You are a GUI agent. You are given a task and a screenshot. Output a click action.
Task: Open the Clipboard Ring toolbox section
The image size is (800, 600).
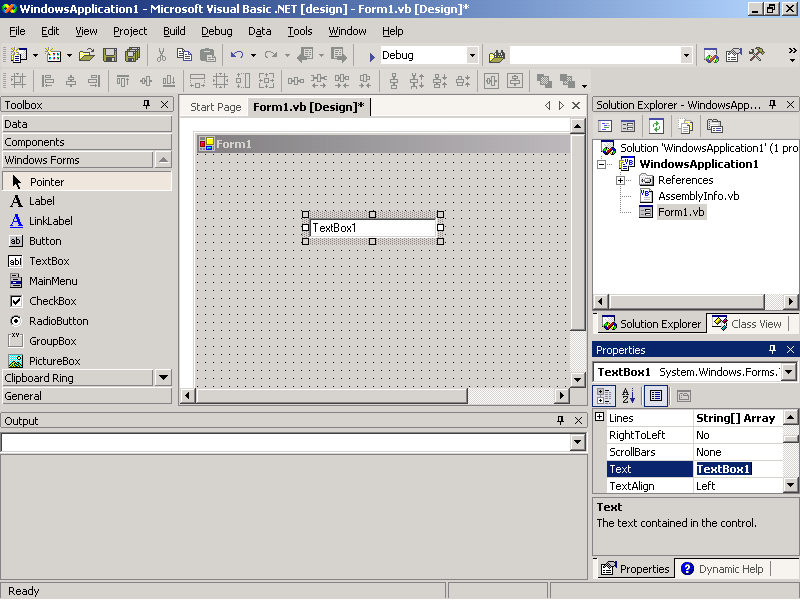point(77,378)
